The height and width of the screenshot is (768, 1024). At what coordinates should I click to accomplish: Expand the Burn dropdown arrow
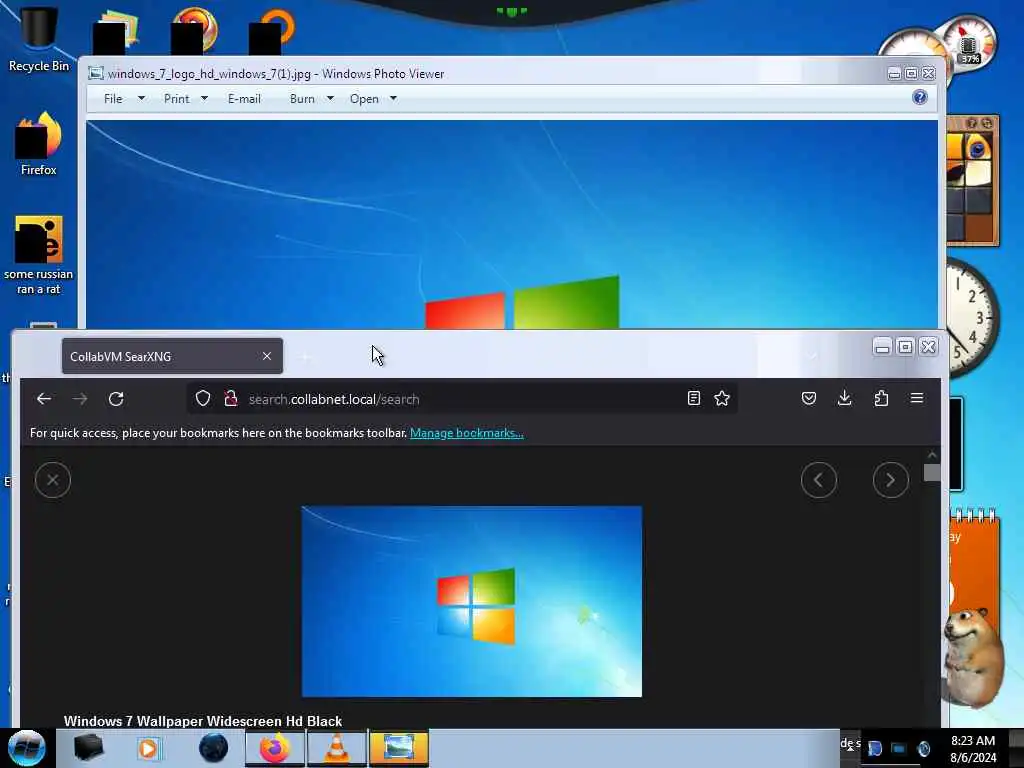(330, 99)
